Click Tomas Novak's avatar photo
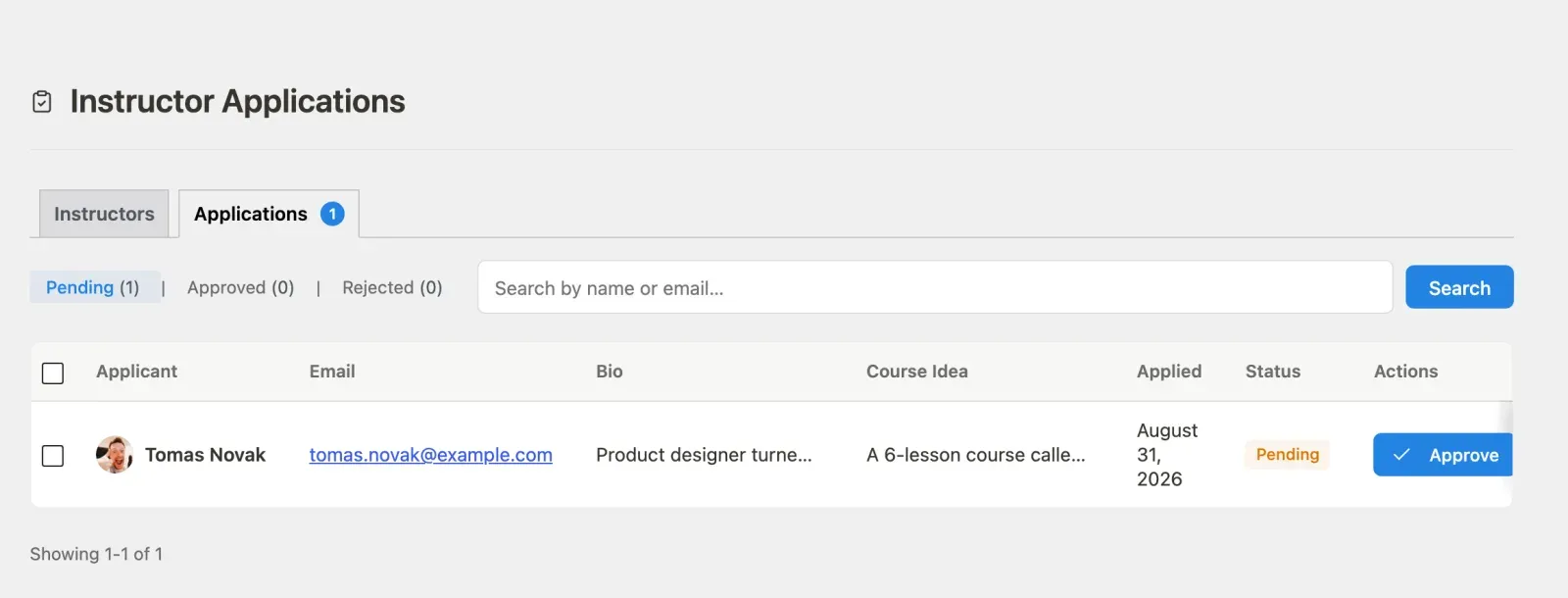Image resolution: width=1568 pixels, height=598 pixels. pos(115,455)
